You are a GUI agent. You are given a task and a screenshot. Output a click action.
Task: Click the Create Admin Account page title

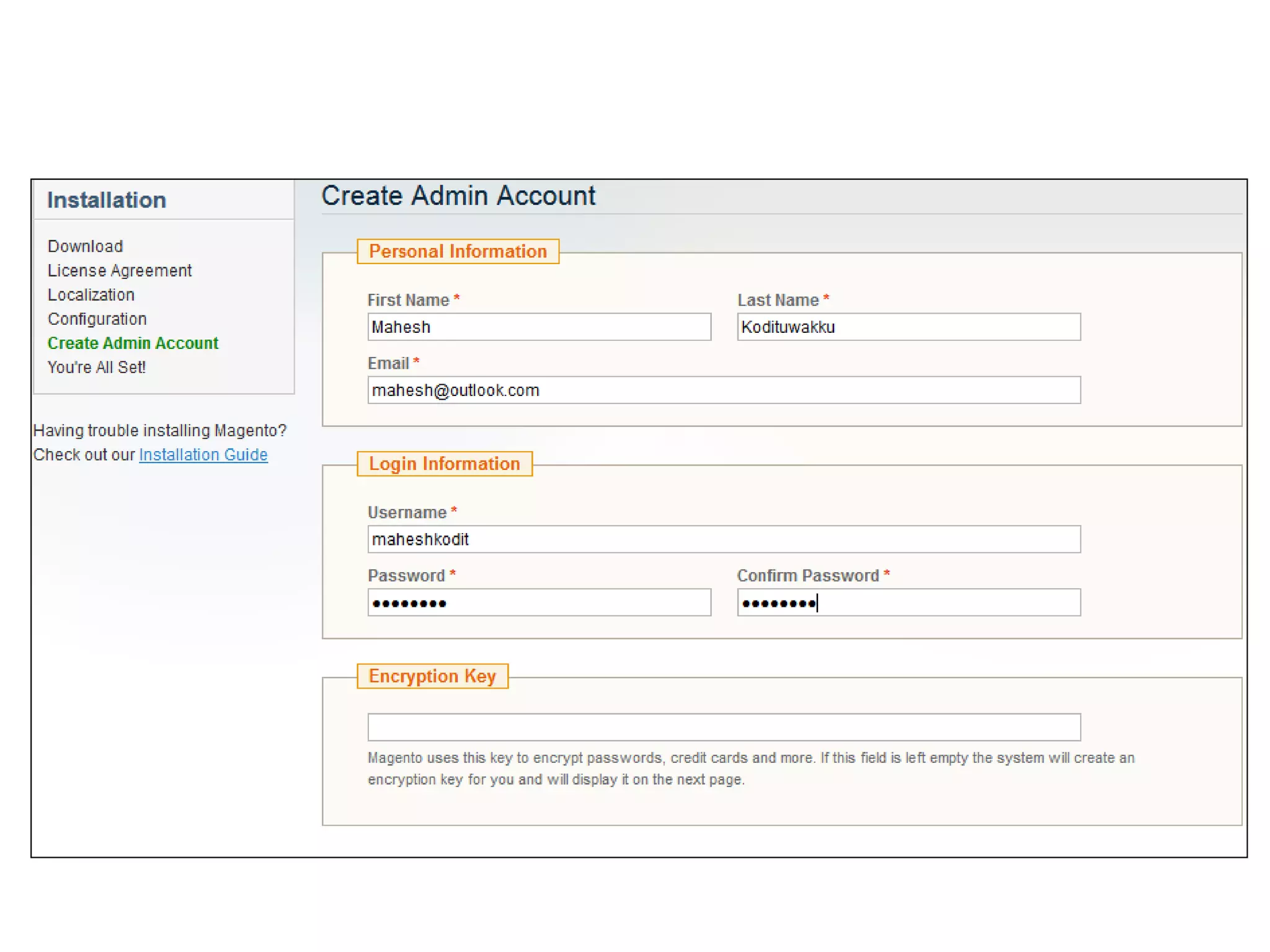(x=458, y=196)
